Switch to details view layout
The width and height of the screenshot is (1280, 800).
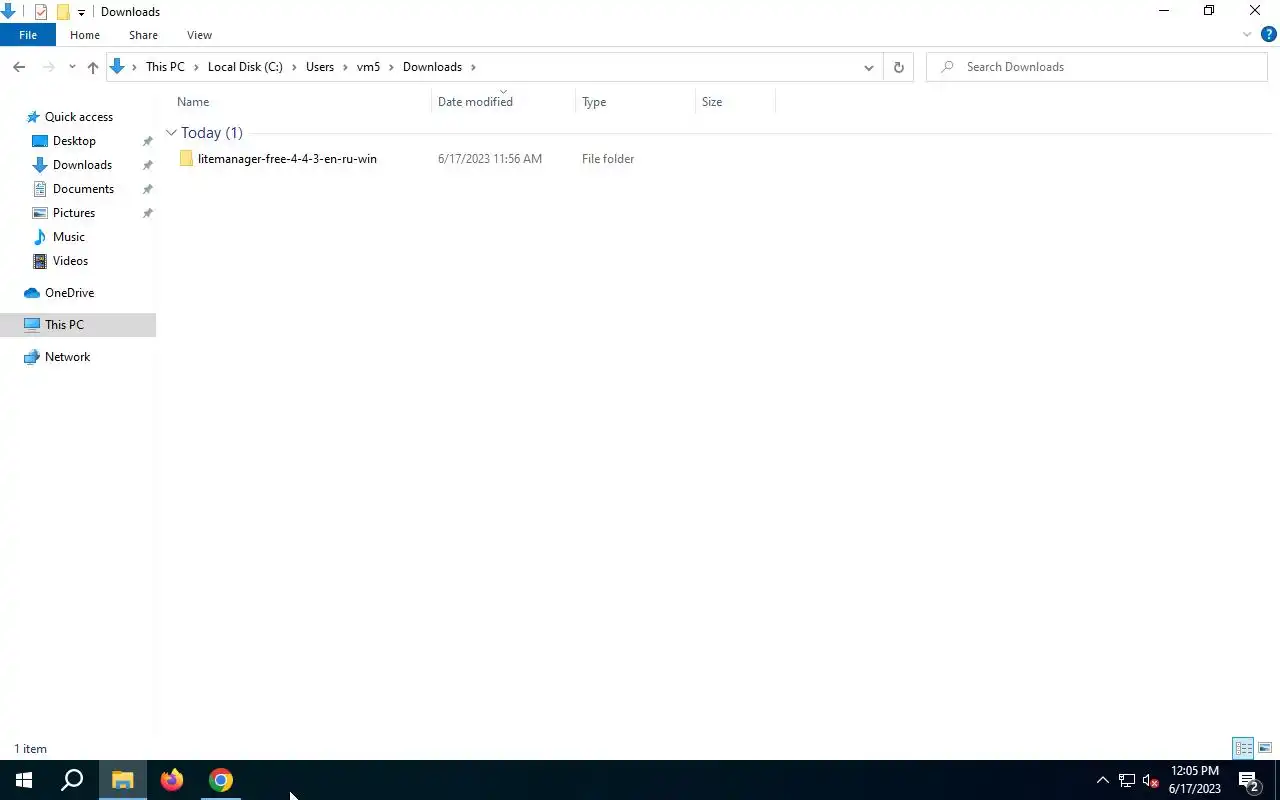click(x=1243, y=748)
